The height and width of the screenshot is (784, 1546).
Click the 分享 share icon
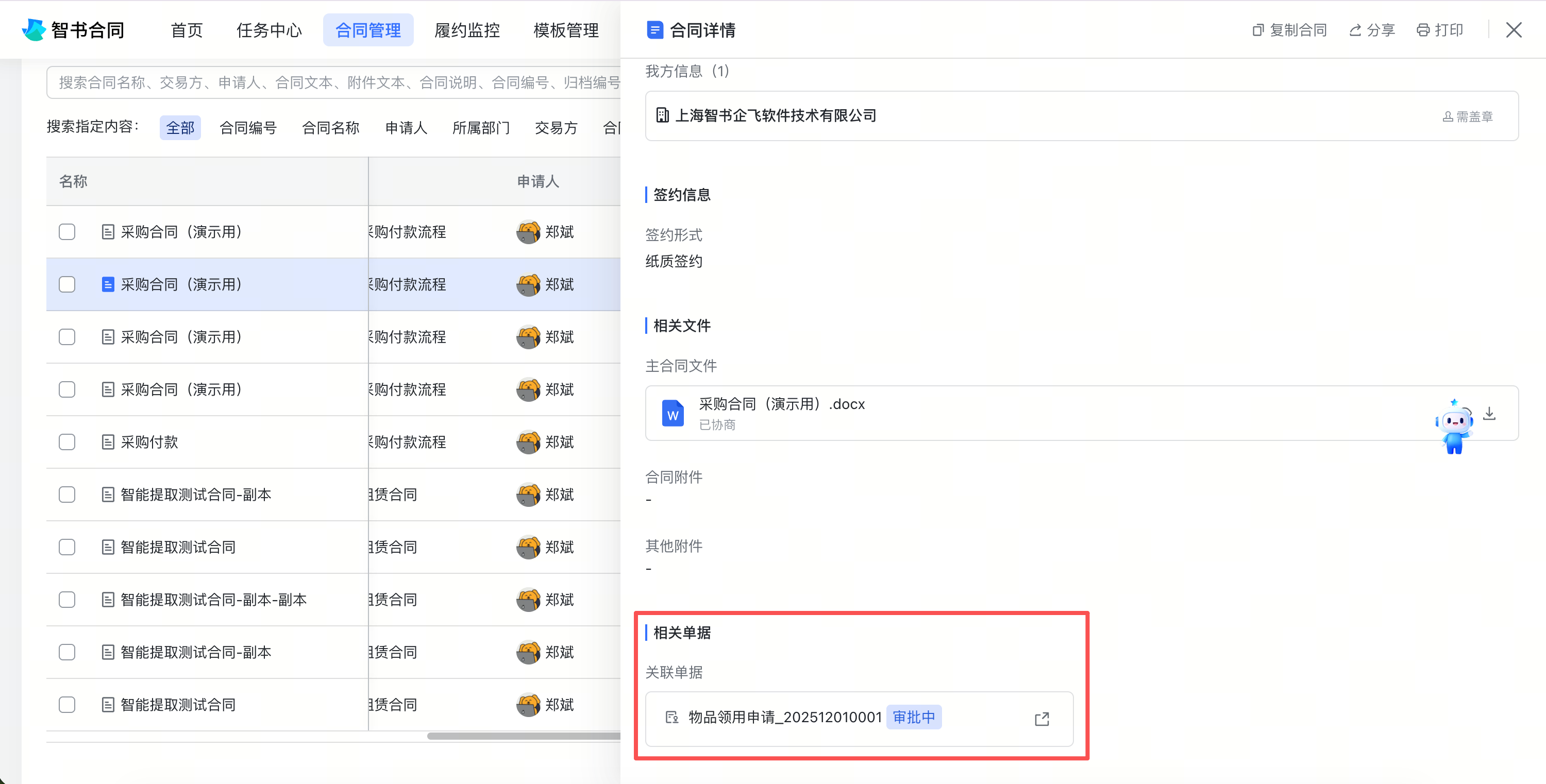click(1354, 29)
